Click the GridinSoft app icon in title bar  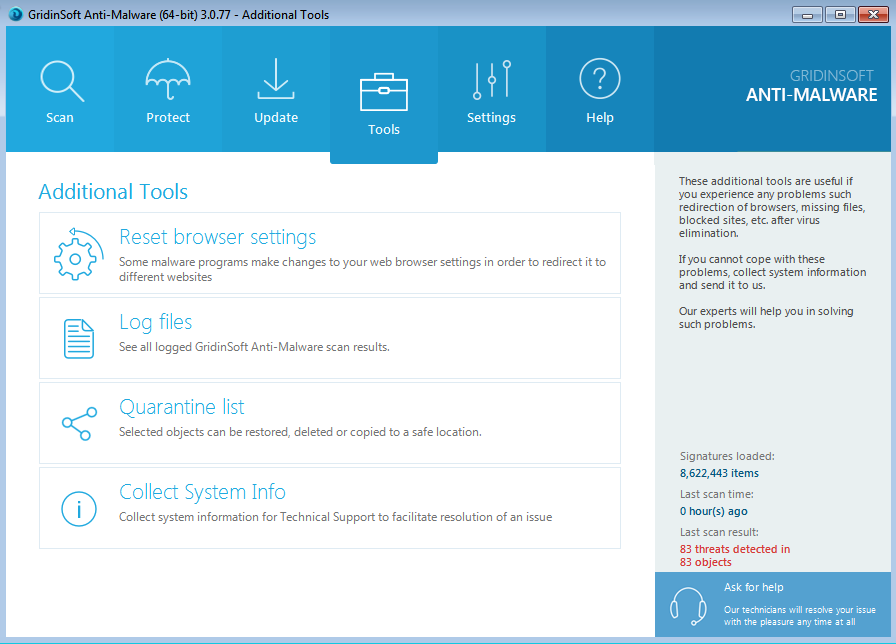pos(15,14)
